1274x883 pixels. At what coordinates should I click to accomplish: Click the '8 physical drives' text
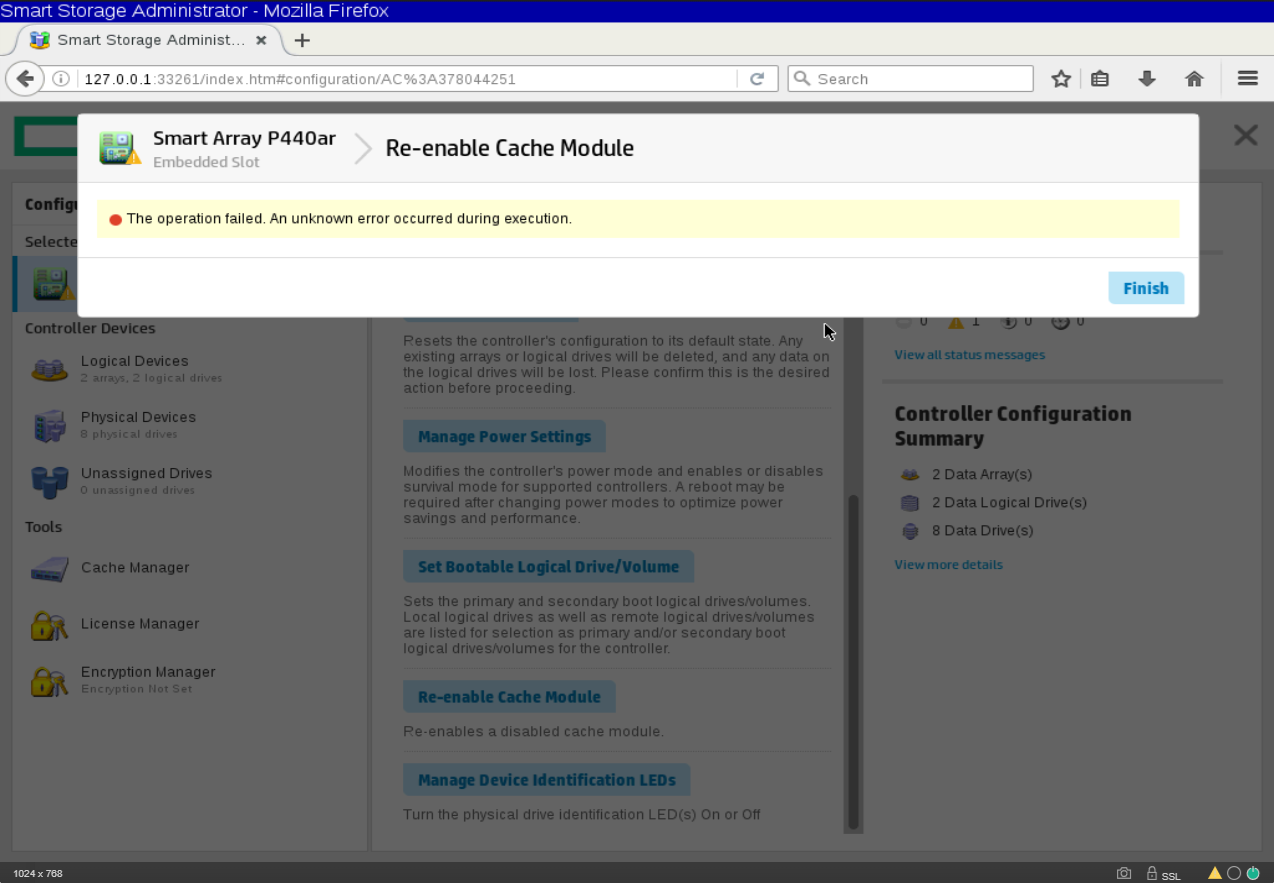click(129, 434)
